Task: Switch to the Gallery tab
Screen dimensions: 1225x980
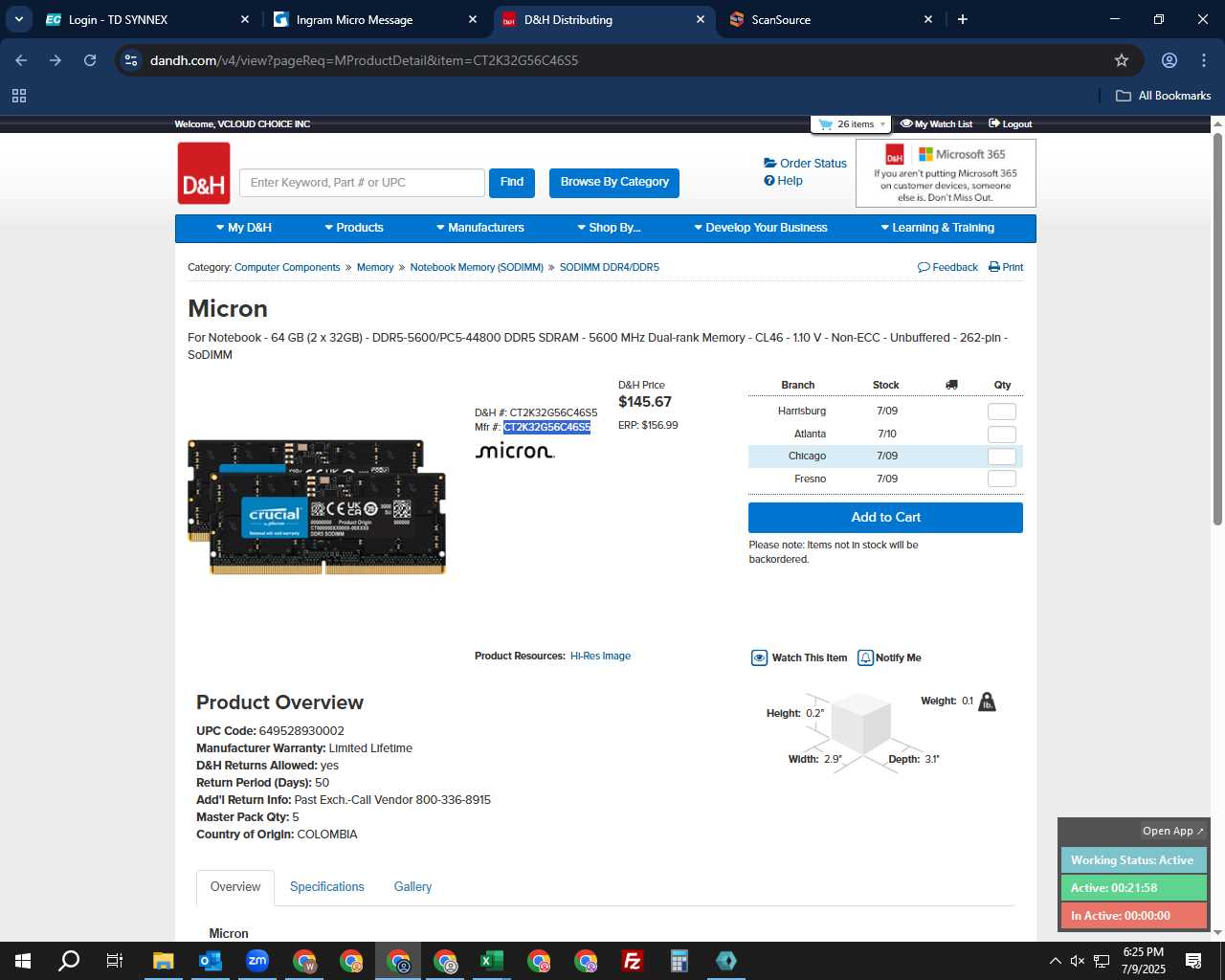Action: click(412, 887)
